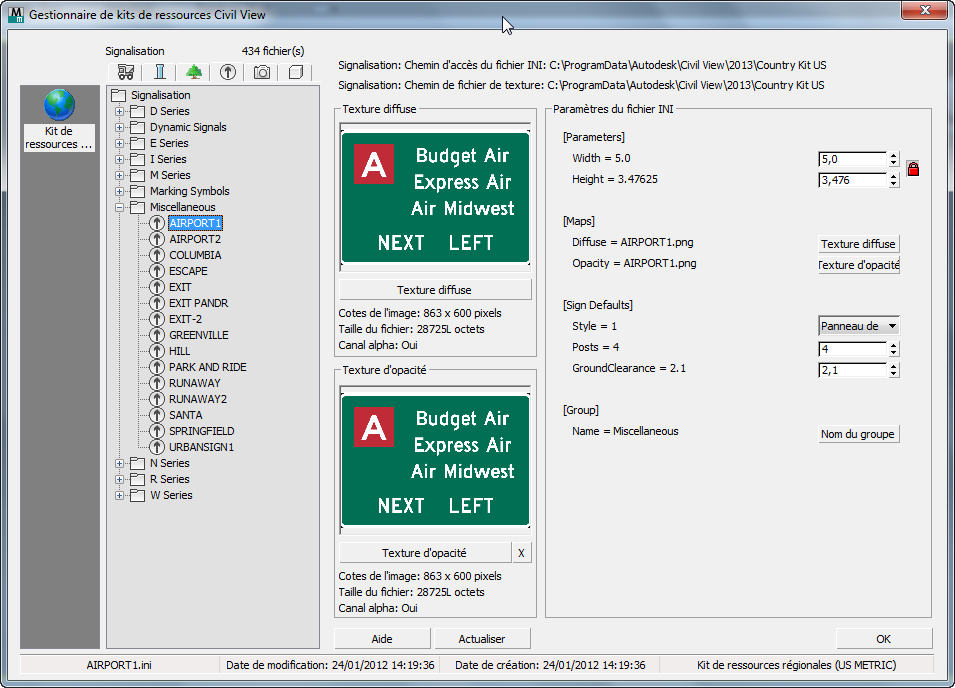Viewport: 955px width, 688px height.
Task: Expand the Marking Symbols folder
Action: [x=119, y=191]
